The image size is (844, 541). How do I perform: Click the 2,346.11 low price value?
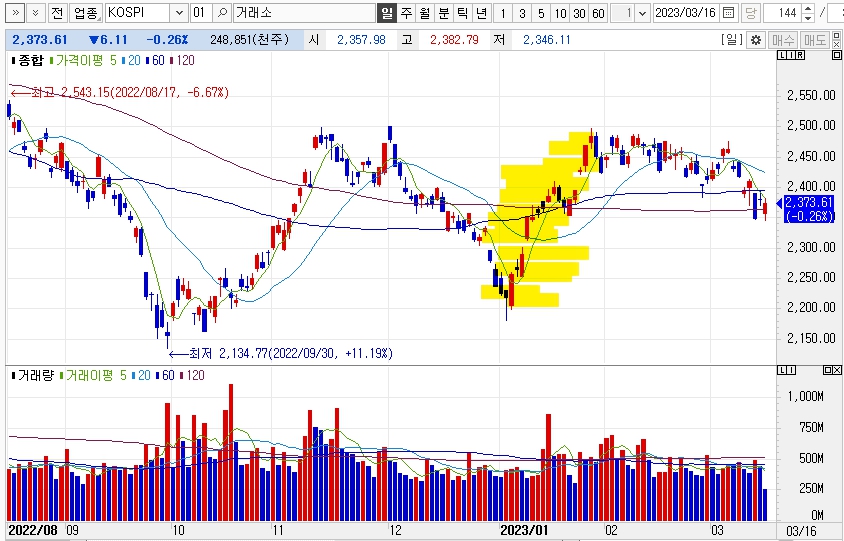pyautogui.click(x=546, y=40)
